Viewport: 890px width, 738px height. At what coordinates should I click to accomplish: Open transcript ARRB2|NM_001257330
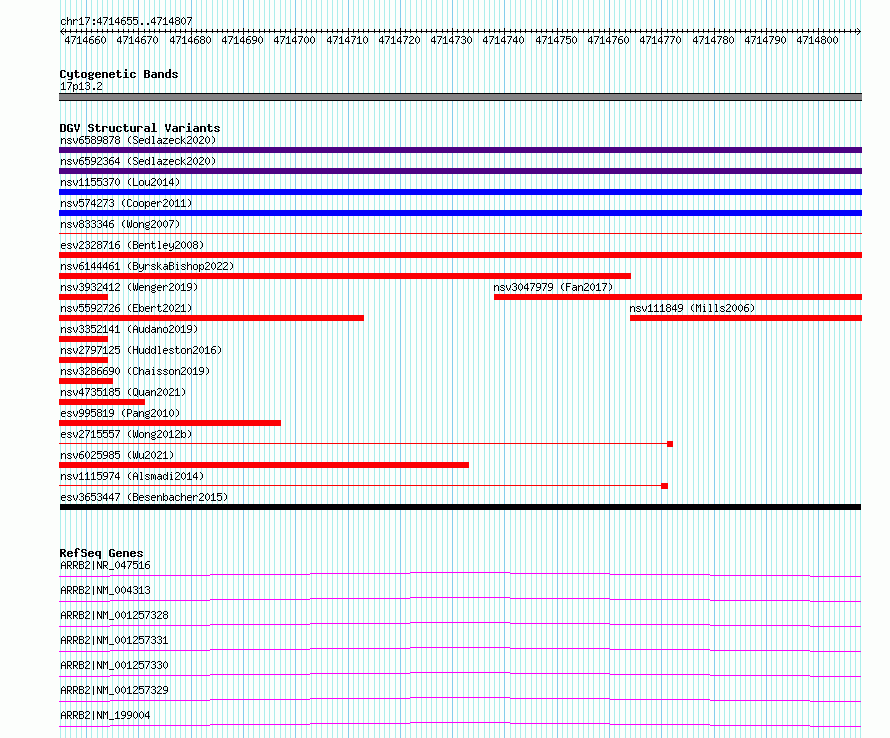point(114,665)
